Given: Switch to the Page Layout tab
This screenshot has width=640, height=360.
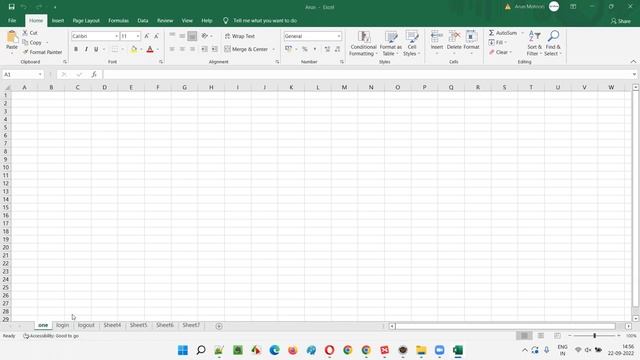Looking at the screenshot, I should coord(86,20).
